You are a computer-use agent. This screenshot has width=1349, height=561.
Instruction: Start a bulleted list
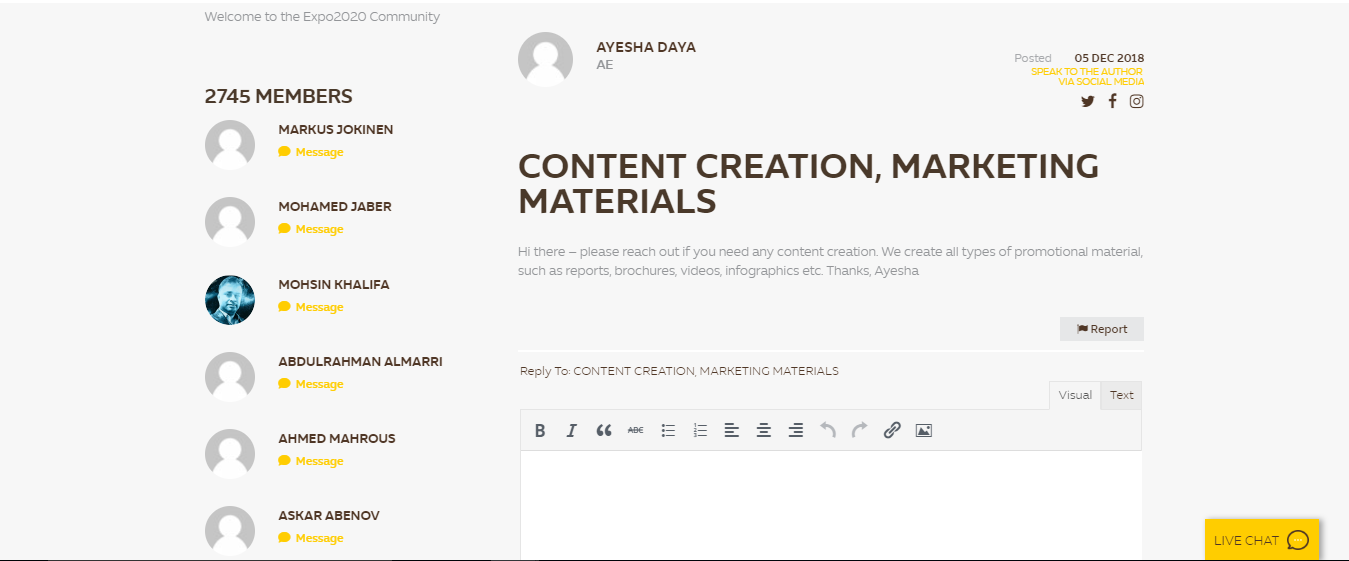tap(668, 431)
